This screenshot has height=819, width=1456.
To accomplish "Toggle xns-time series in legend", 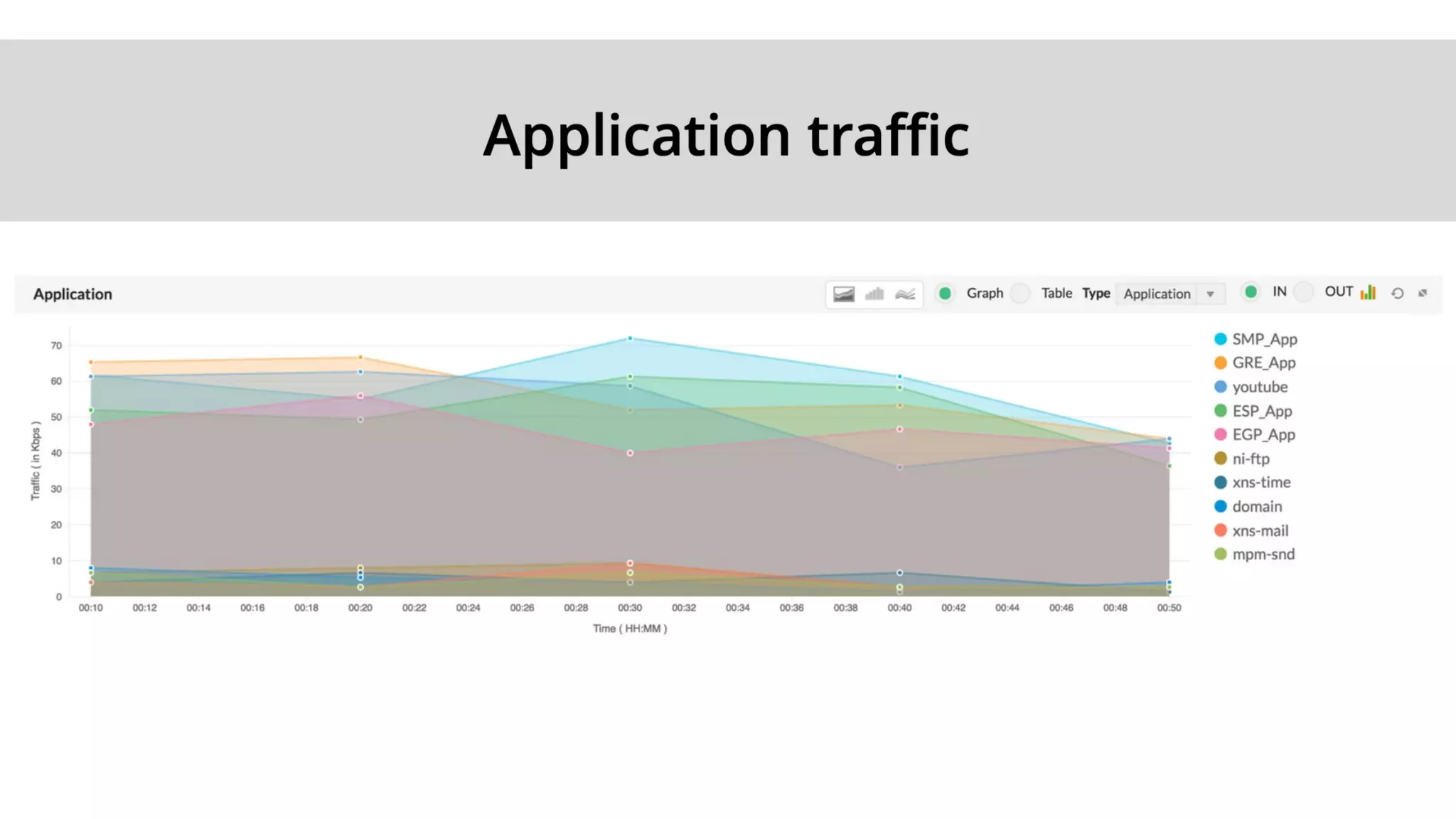I will click(x=1253, y=482).
